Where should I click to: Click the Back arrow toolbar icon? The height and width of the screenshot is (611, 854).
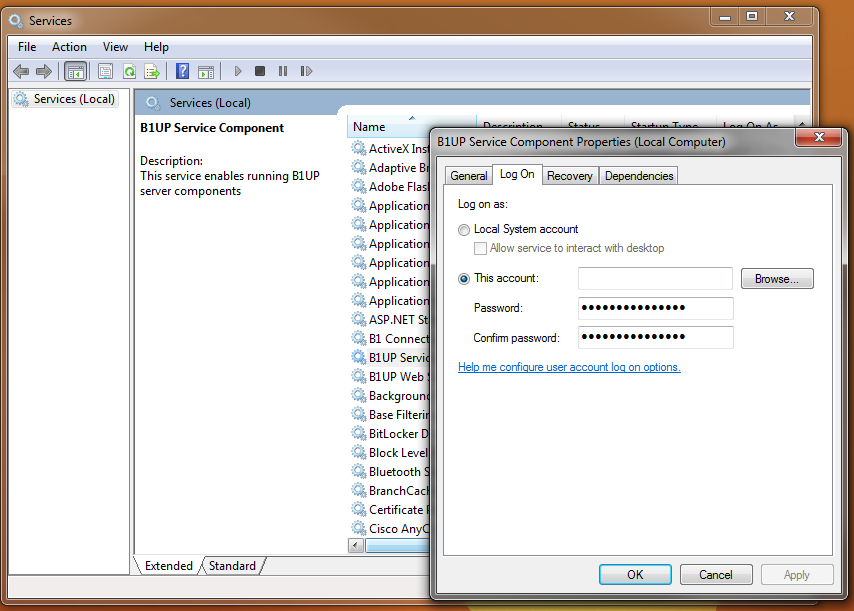(x=21, y=71)
